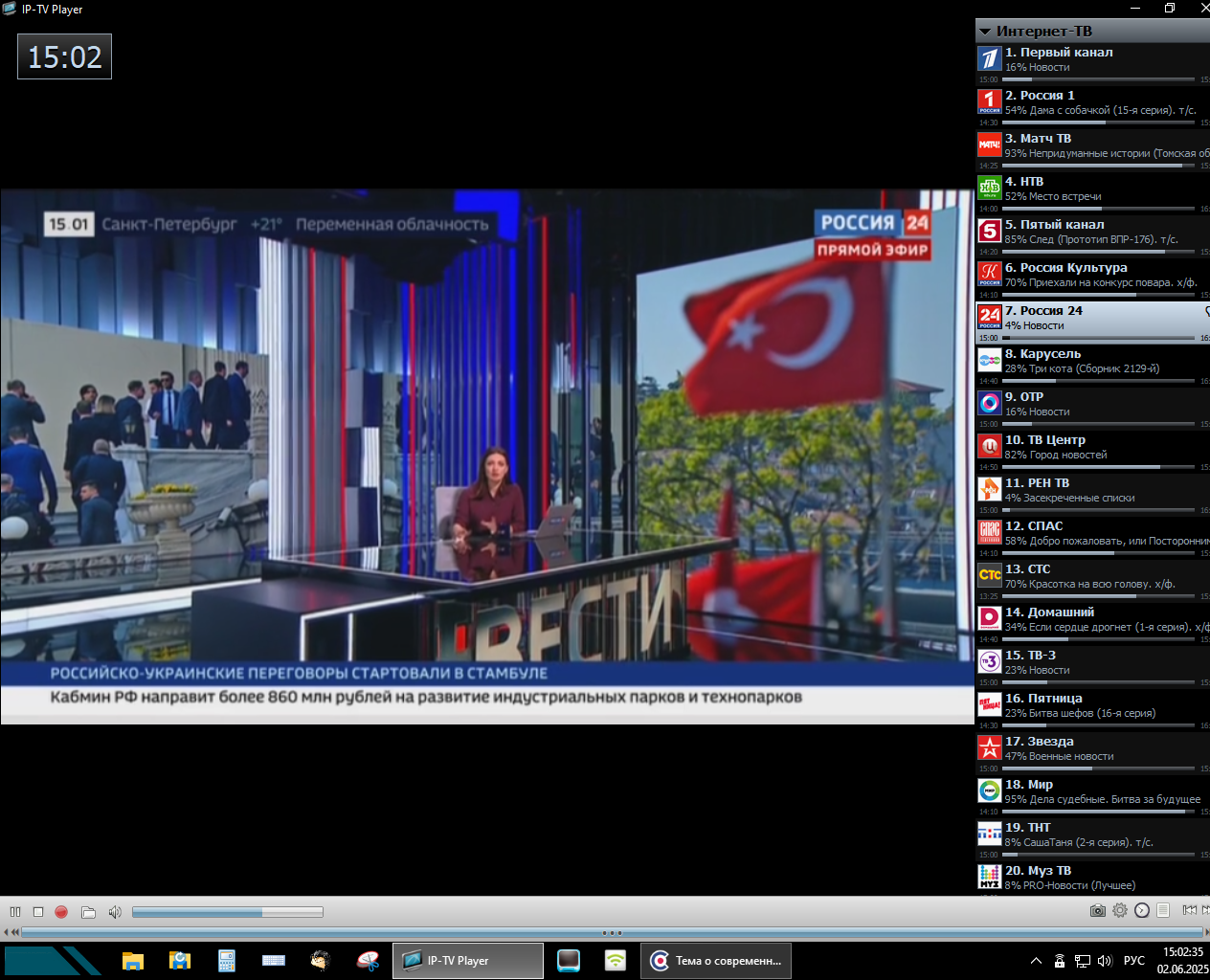1210x980 pixels.
Task: Pause the playback
Action: [x=14, y=912]
